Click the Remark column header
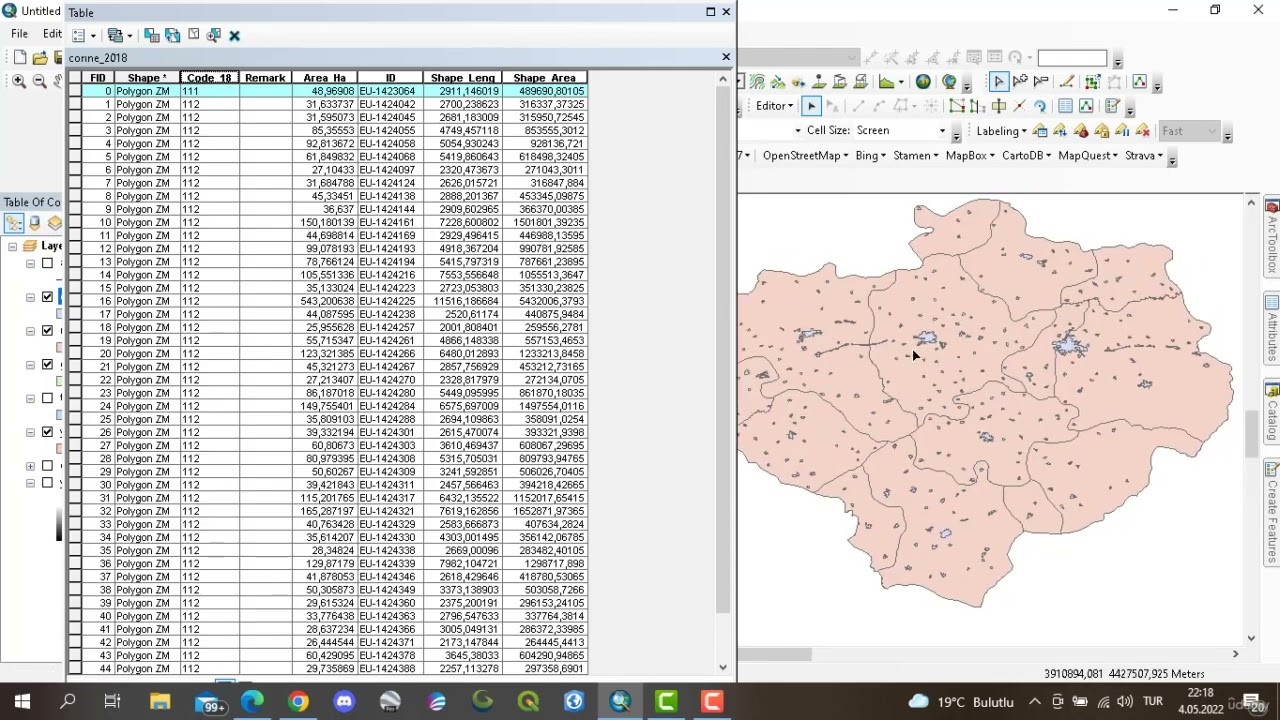 pyautogui.click(x=265, y=78)
